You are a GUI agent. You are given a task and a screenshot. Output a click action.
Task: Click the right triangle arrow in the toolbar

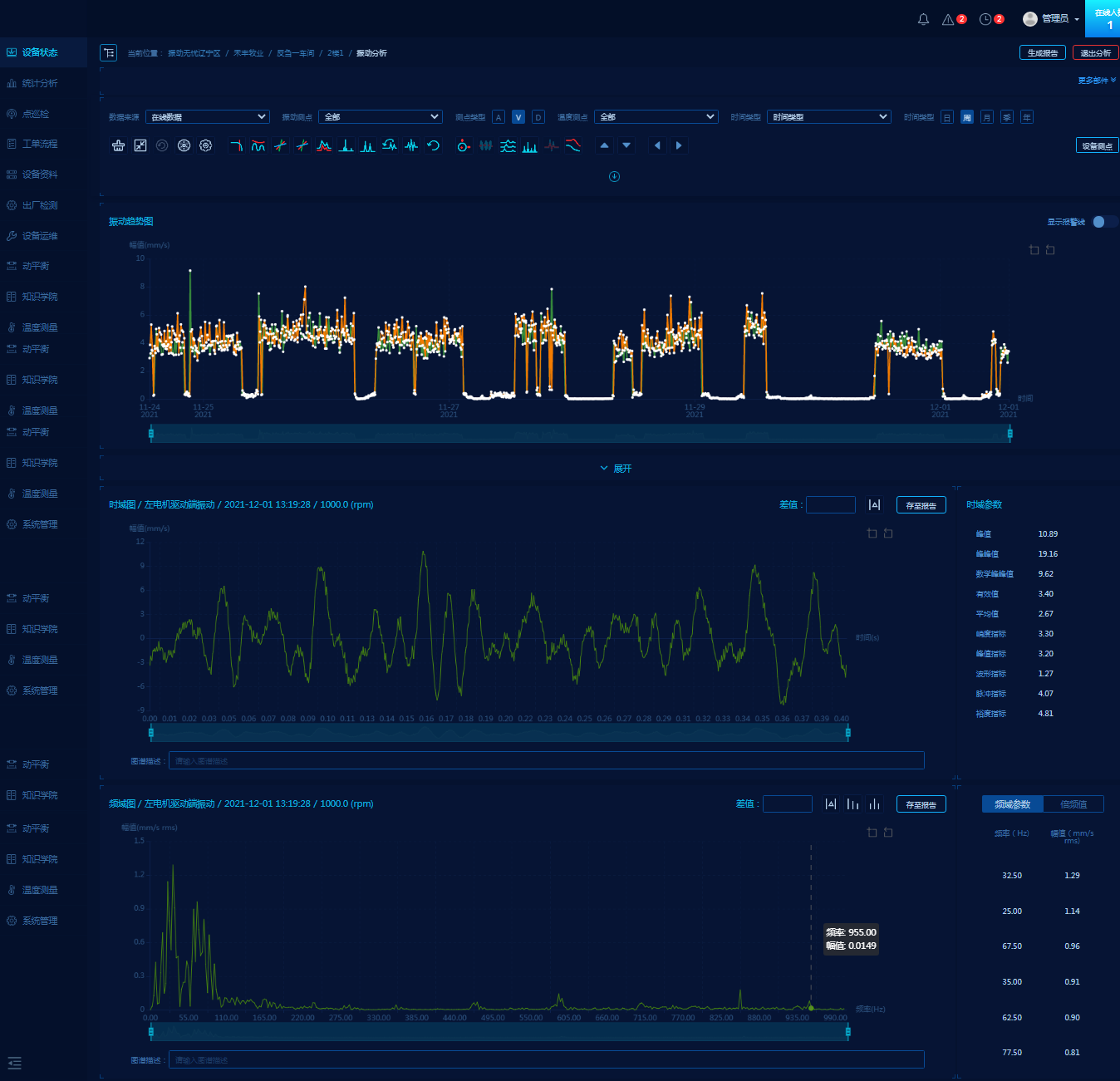pyautogui.click(x=679, y=145)
